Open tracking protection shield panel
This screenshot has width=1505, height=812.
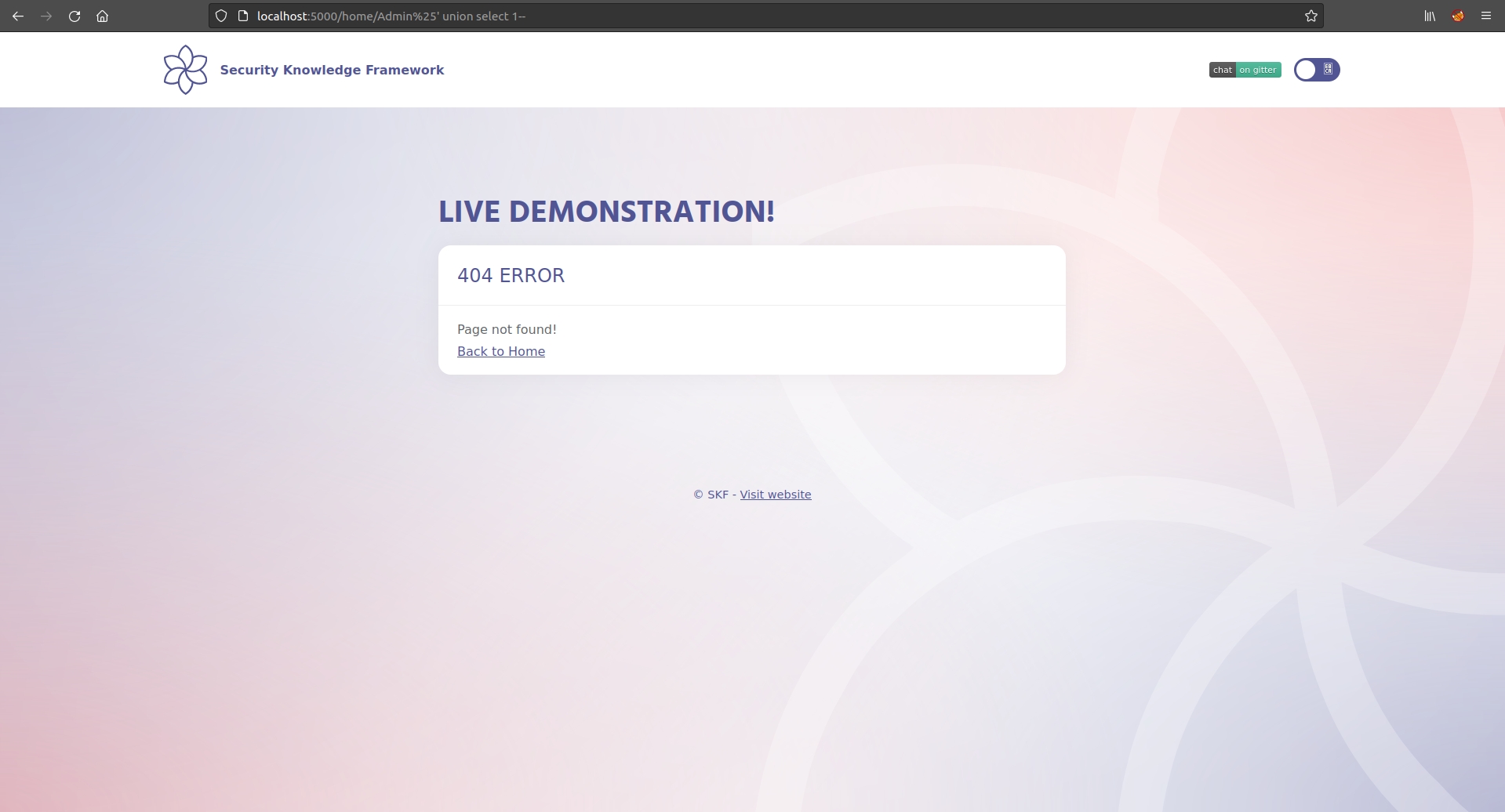(x=221, y=16)
